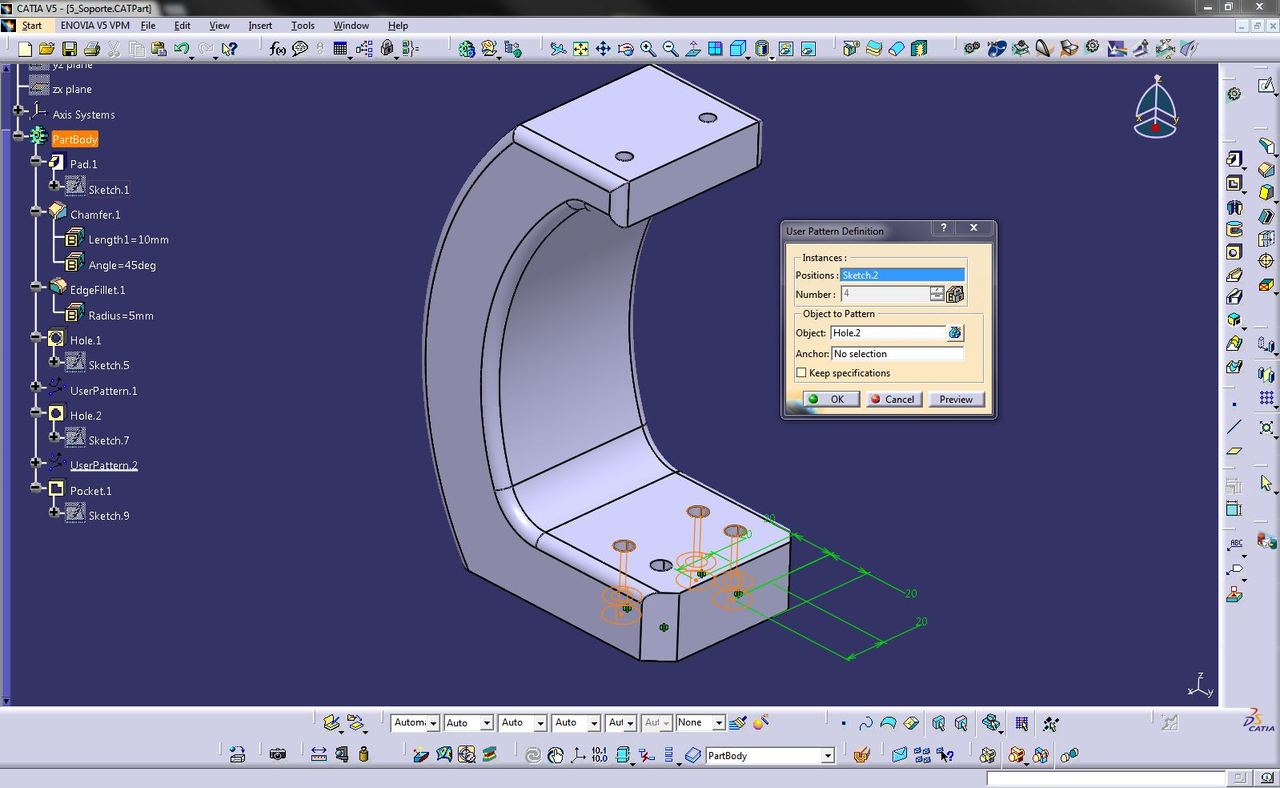Viewport: 1280px width, 788px height.
Task: Collapse the Pocket.1 node
Action: pos(36,487)
